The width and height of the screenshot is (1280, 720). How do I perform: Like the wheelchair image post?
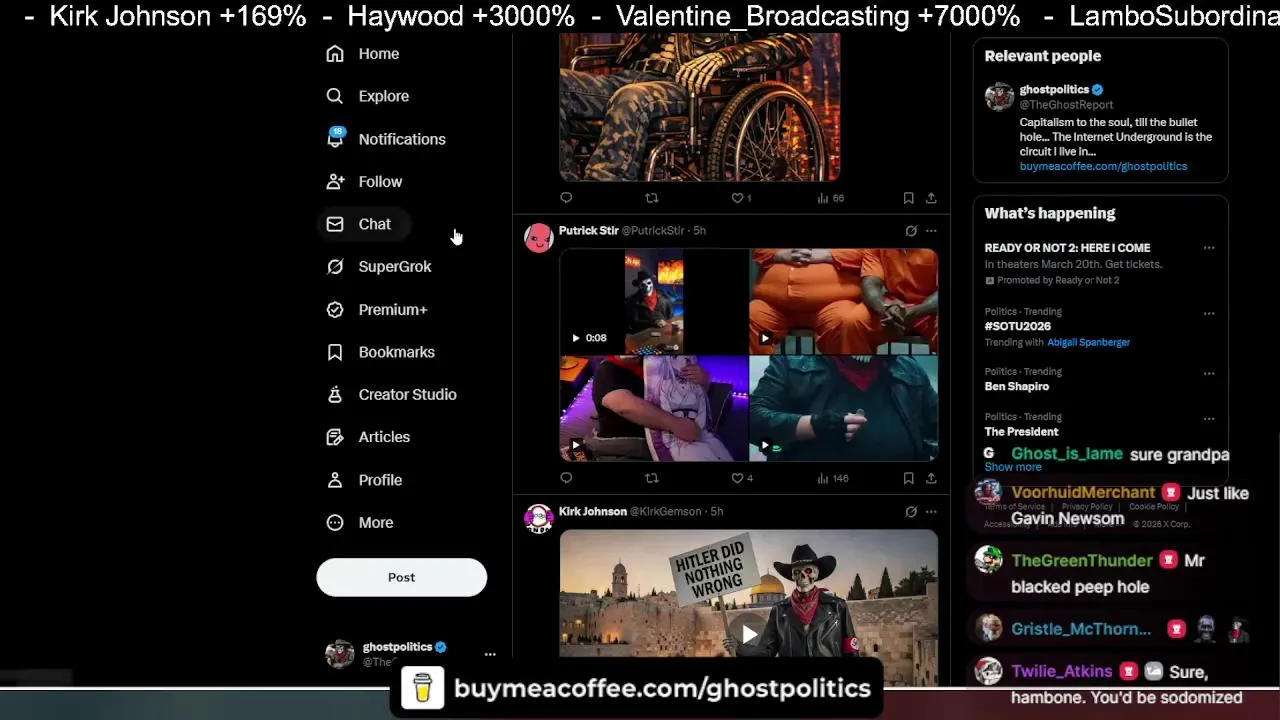pyautogui.click(x=741, y=198)
